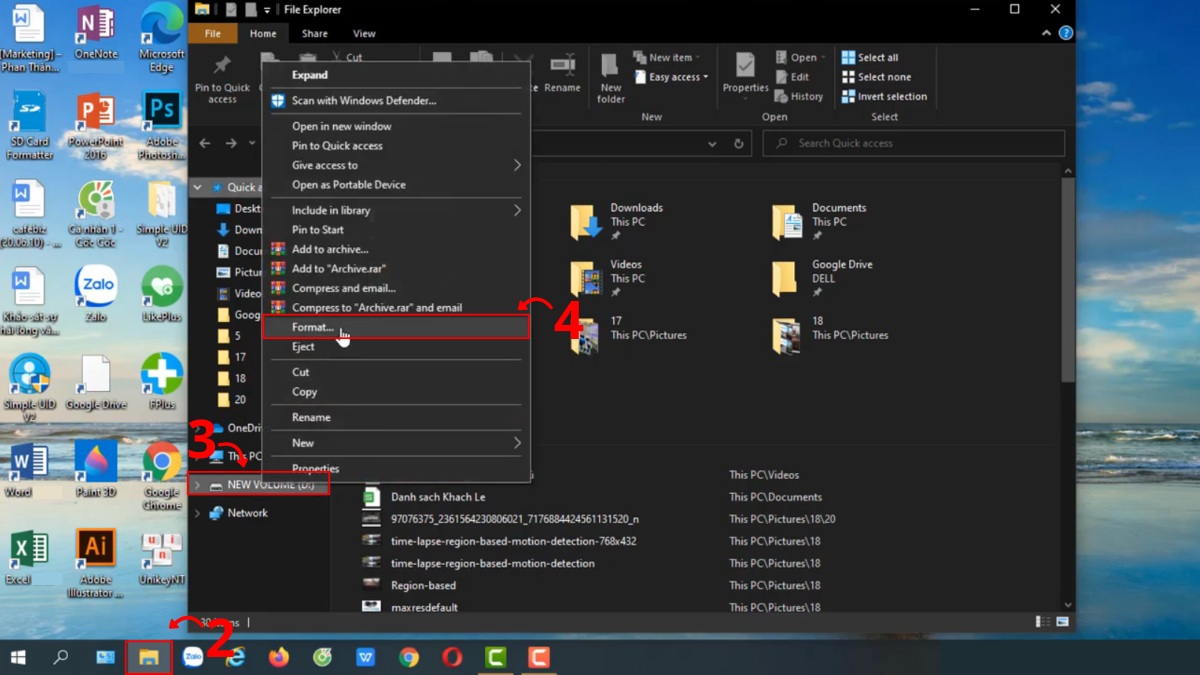Select the Rename icon in the ribbon
1200x675 pixels.
coord(561,77)
